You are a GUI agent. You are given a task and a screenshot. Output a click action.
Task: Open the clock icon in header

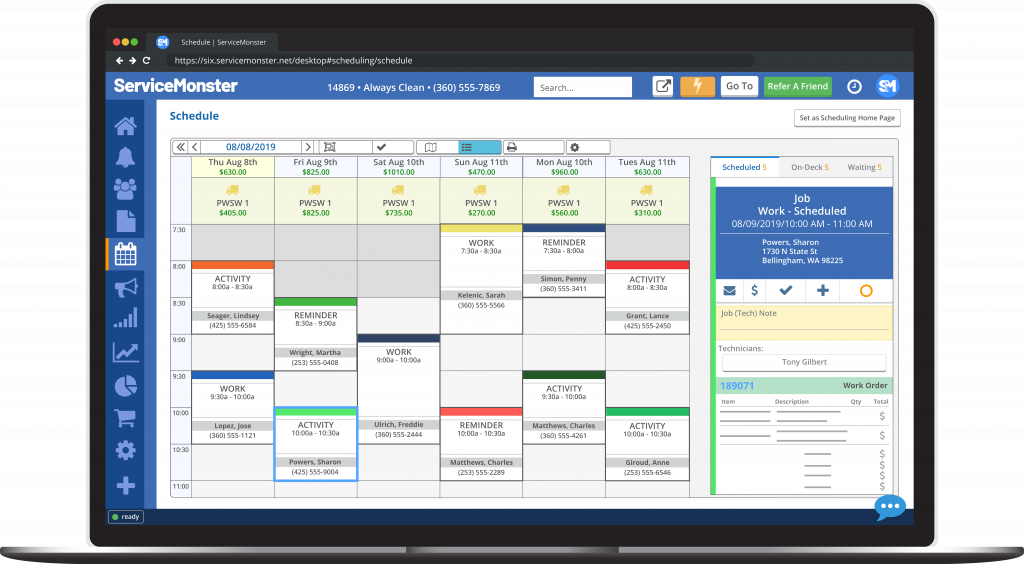(x=854, y=86)
